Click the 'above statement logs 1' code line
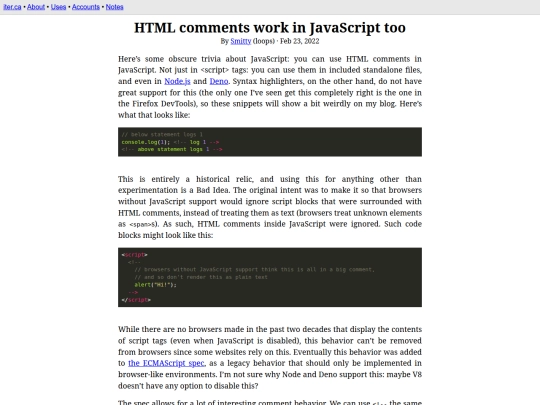Screen dimensions: 540x405 tap(172, 149)
